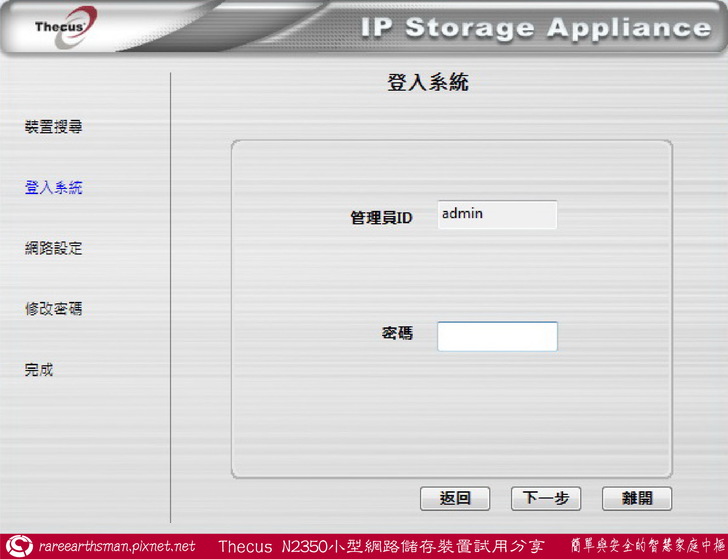Go to the 完成 step in the sidebar
This screenshot has width=728, height=559.
click(39, 370)
